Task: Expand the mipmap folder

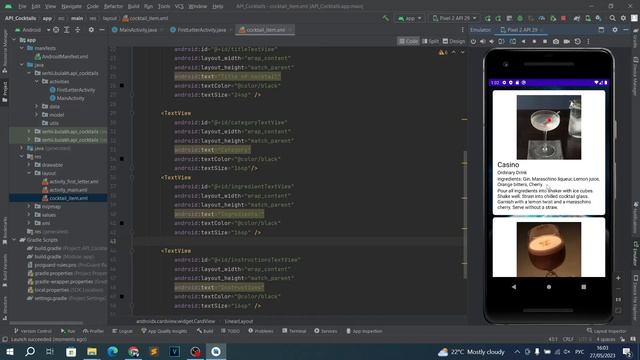Action: point(29,207)
